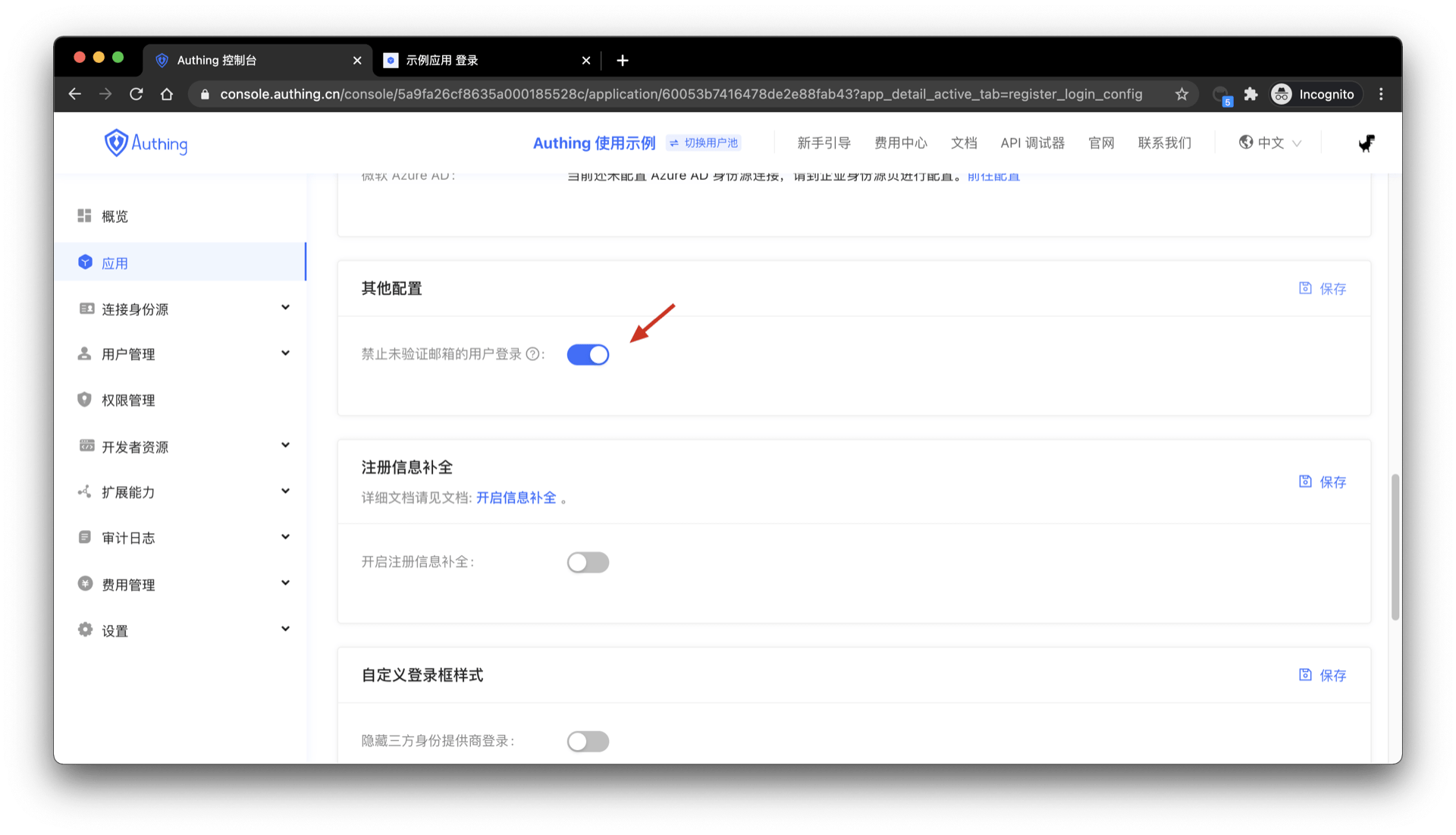This screenshot has height=835, width=1456.
Task: Open the 中文 language dropdown
Action: click(x=1270, y=143)
